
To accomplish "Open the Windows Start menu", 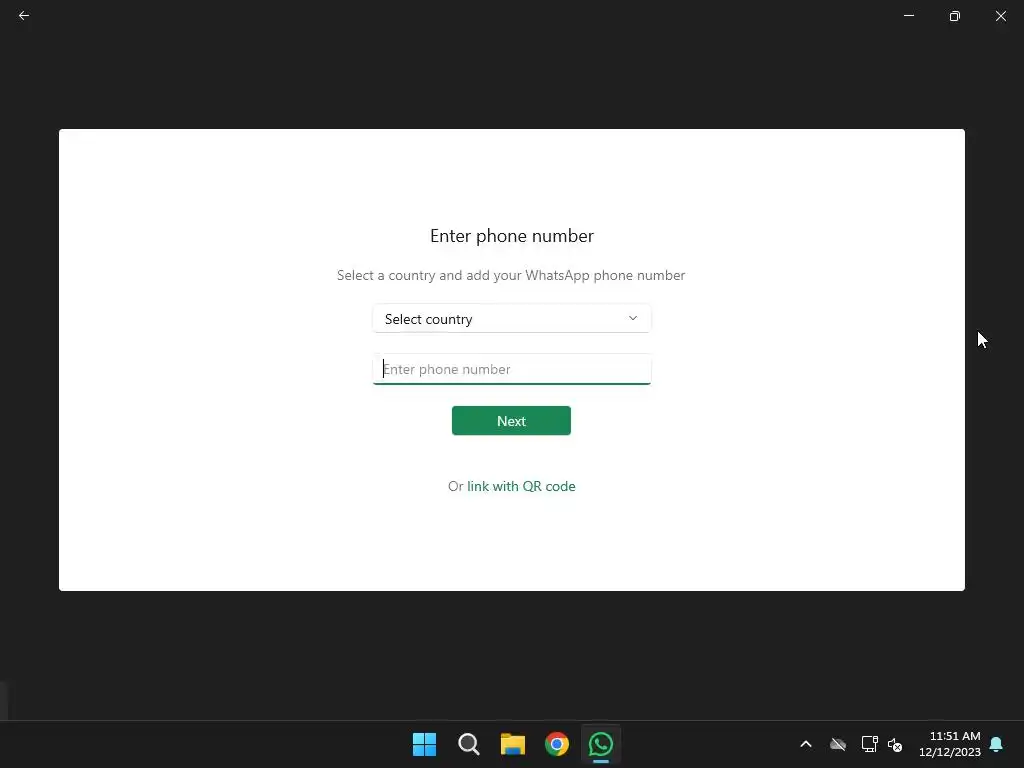I will point(424,744).
